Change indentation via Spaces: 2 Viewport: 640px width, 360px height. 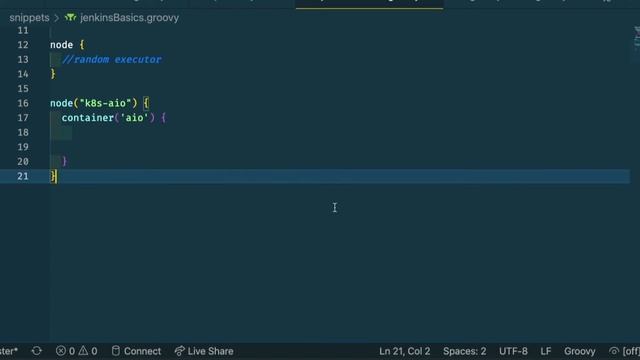pos(464,351)
